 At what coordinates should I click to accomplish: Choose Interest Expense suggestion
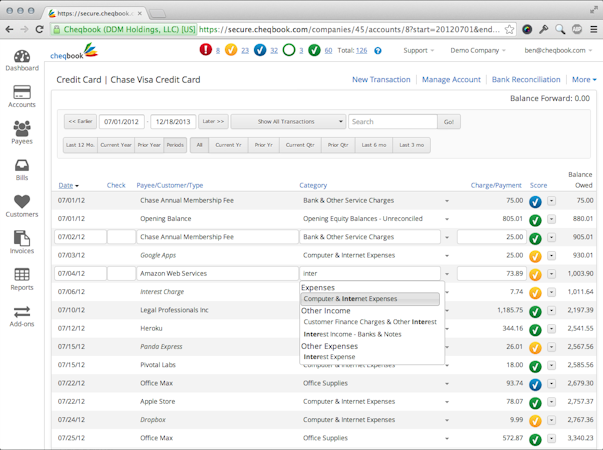[329, 357]
